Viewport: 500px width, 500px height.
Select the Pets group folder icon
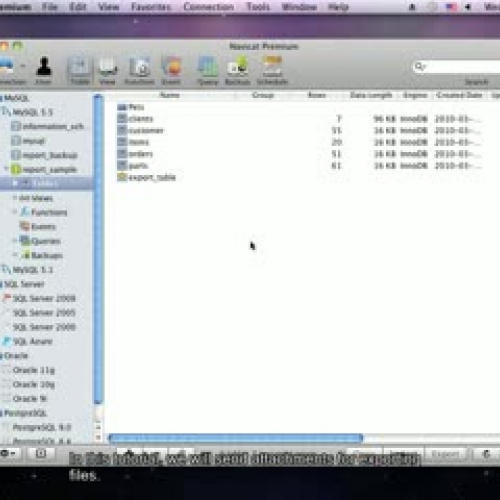(x=122, y=107)
